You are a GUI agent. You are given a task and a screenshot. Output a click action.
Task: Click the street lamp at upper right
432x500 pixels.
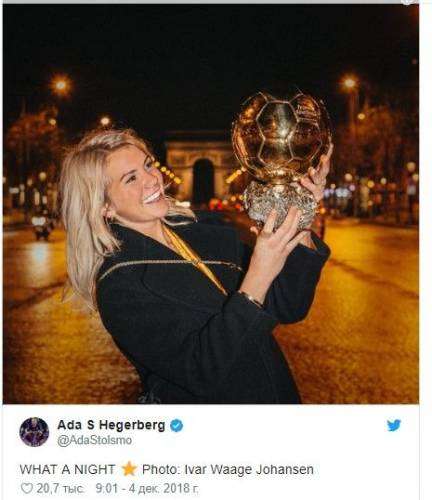tap(349, 82)
